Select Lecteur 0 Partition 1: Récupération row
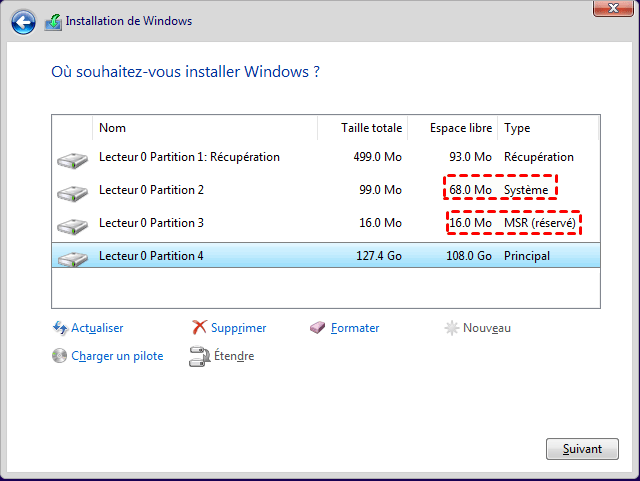640x481 pixels. (x=326, y=157)
